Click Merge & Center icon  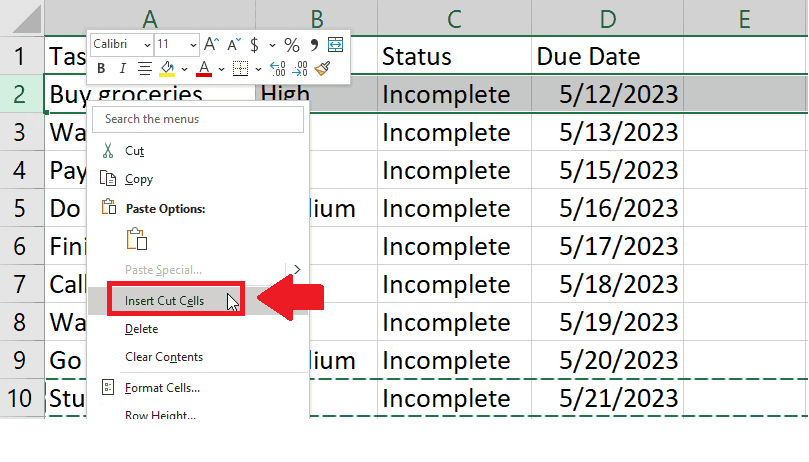335,44
